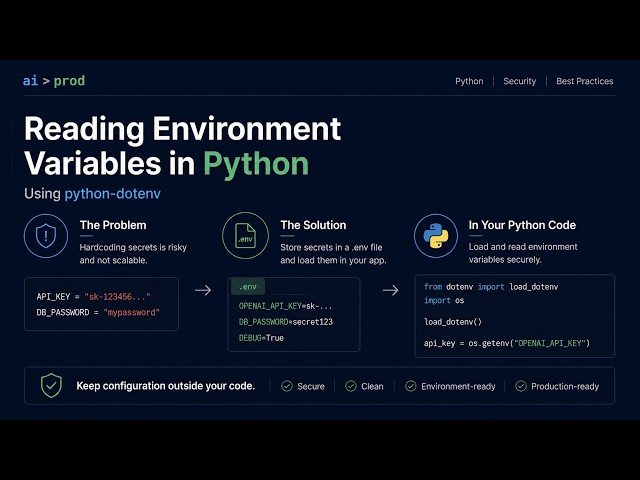
Task: Click the DEBUG=True line
Action: click(x=261, y=338)
